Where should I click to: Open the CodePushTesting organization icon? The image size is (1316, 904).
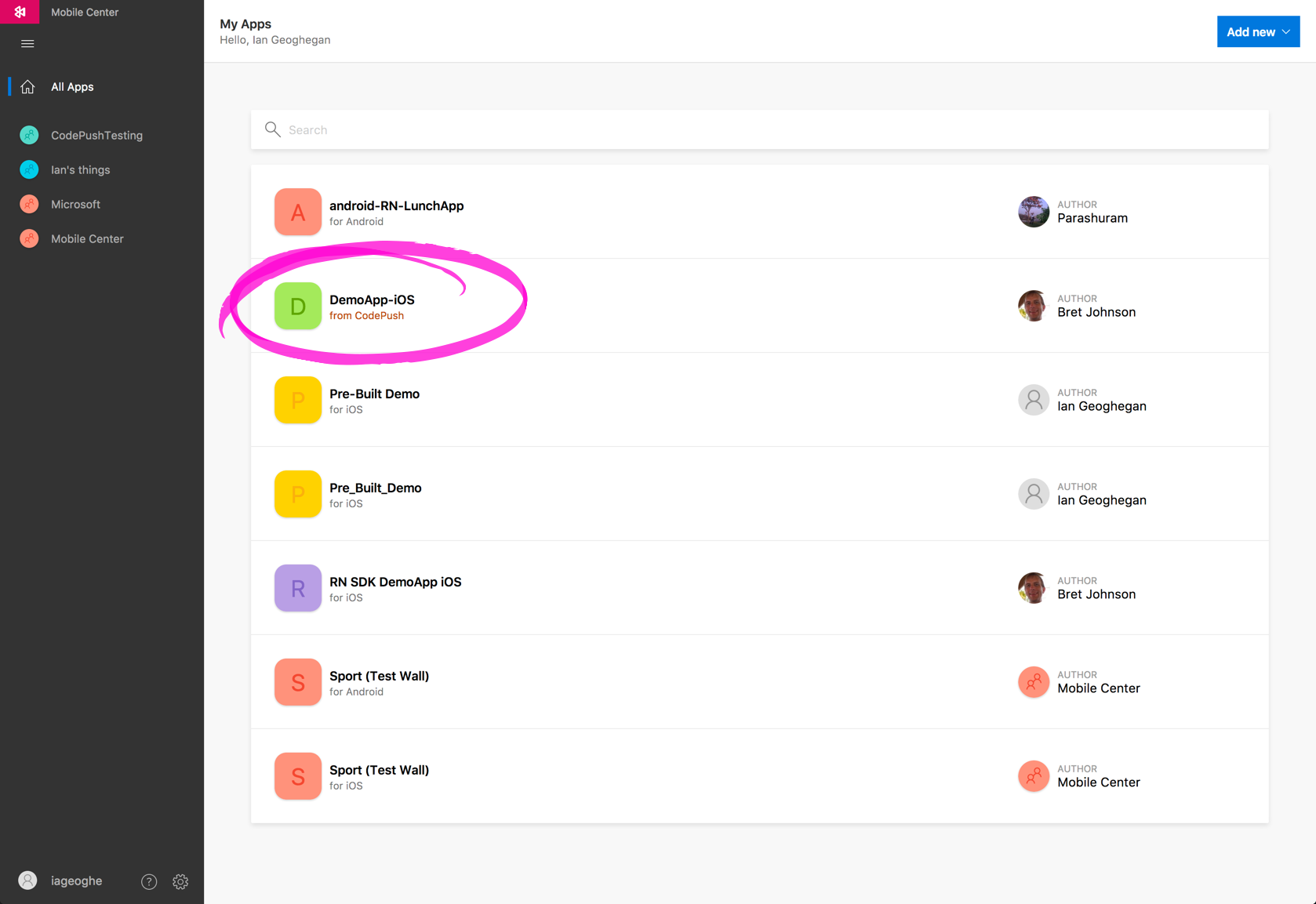pyautogui.click(x=29, y=136)
